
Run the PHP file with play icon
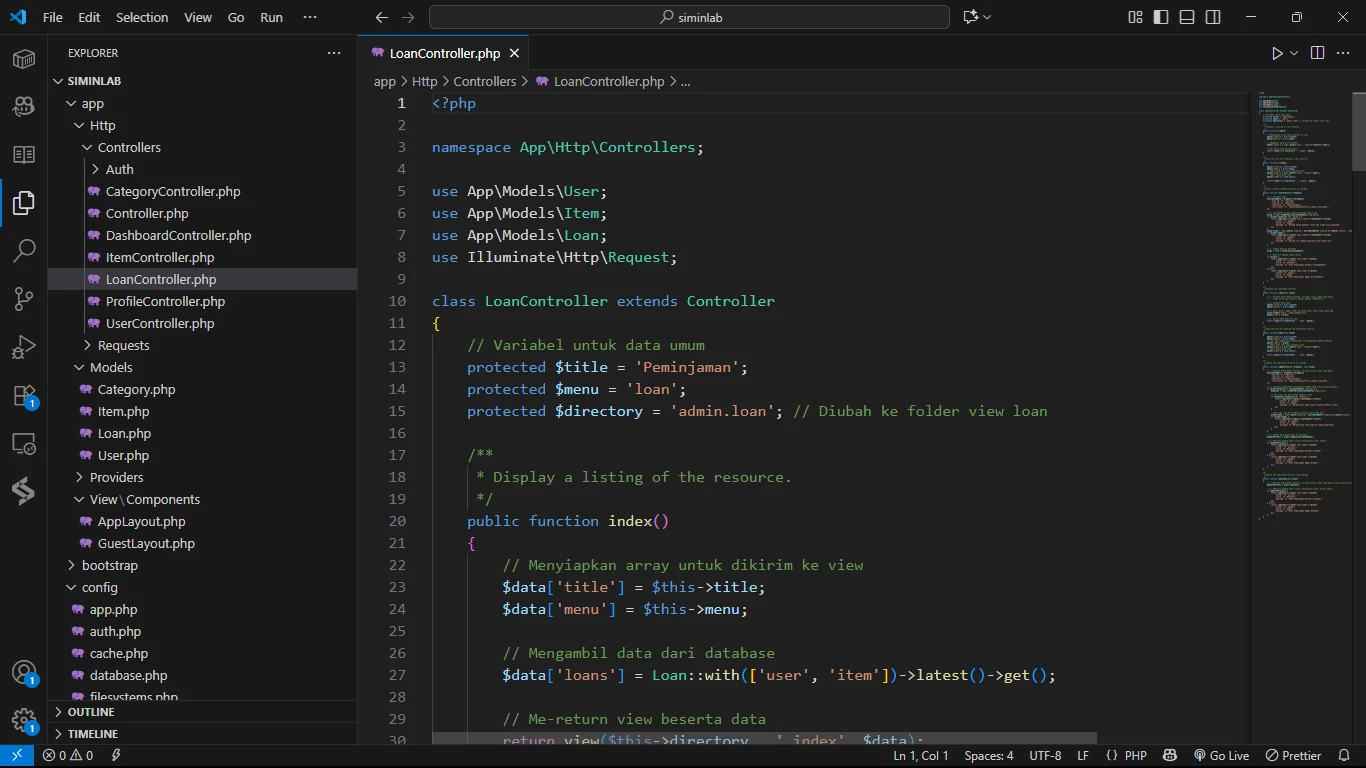point(1277,53)
